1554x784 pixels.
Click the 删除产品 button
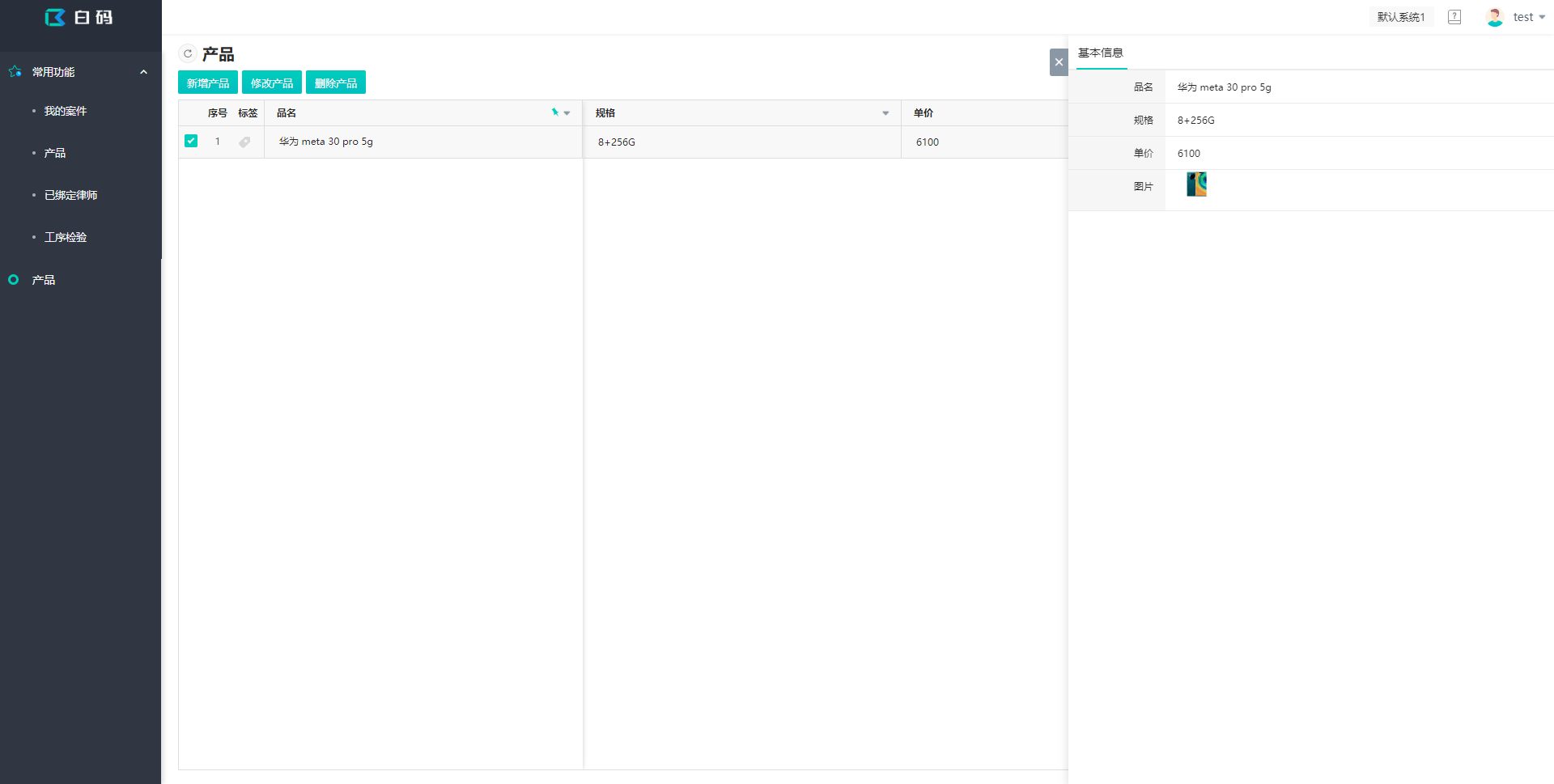click(336, 83)
